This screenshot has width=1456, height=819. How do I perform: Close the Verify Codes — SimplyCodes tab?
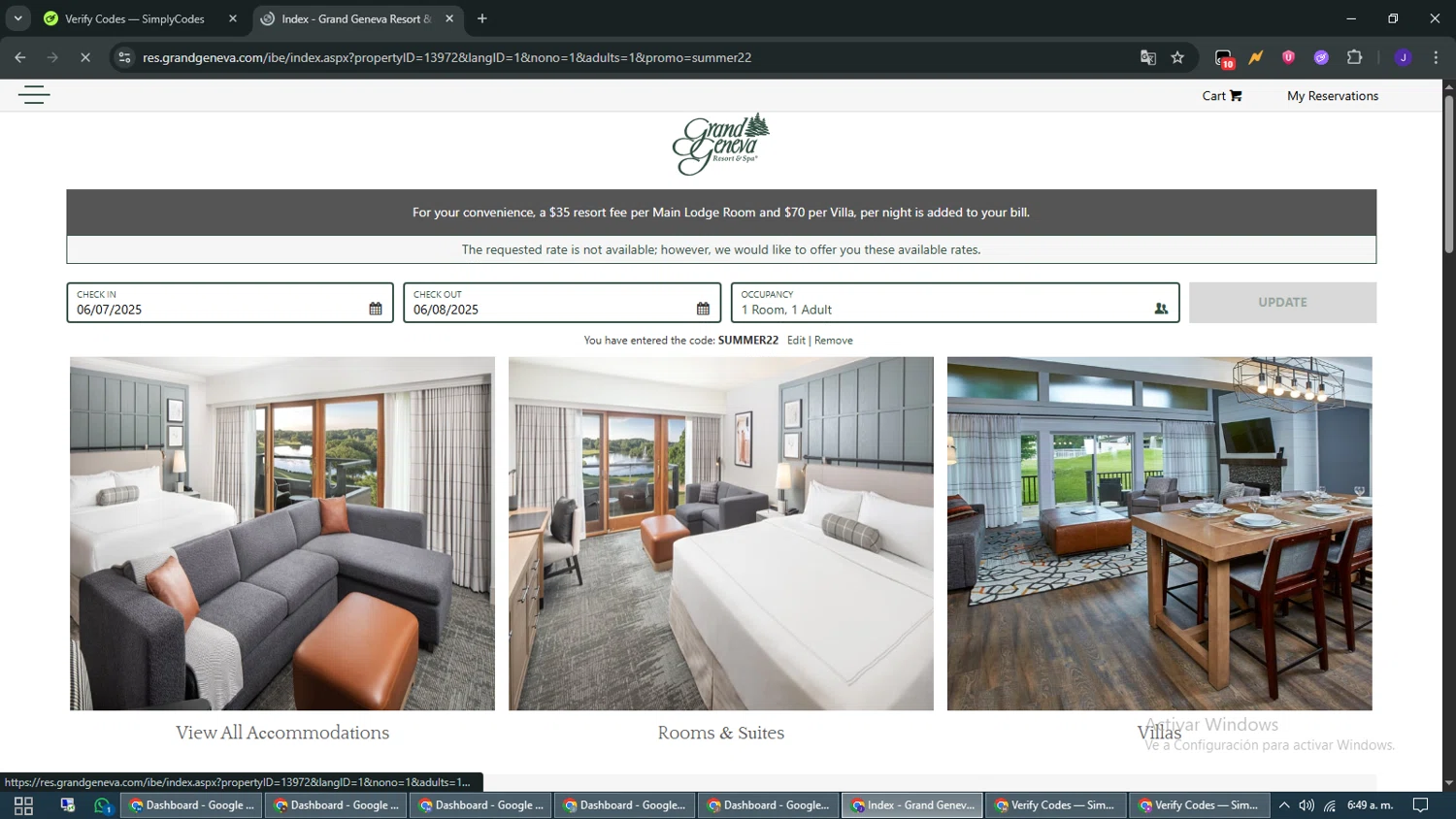pyautogui.click(x=233, y=18)
